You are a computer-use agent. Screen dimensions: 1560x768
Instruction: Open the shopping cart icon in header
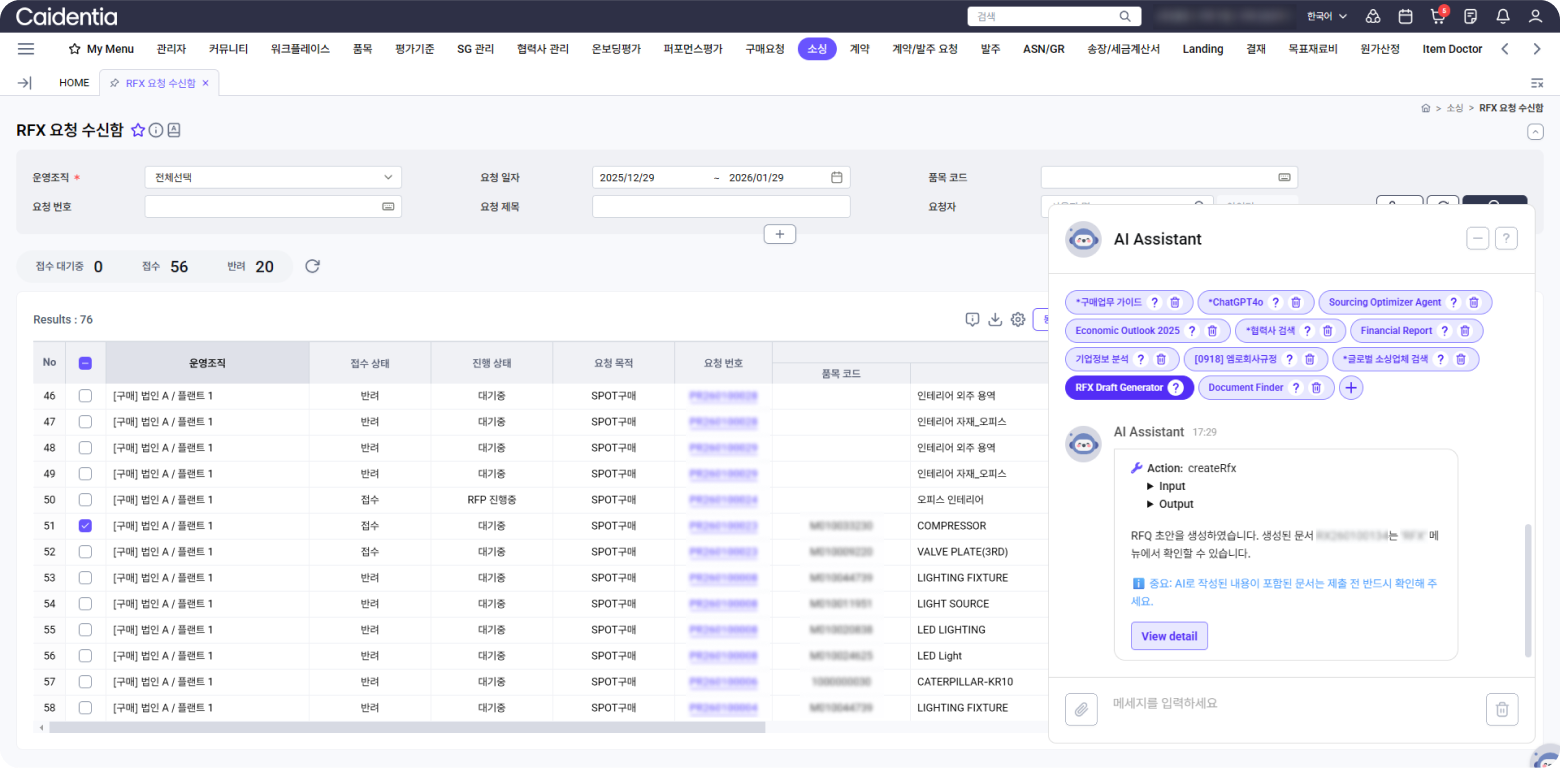click(x=1437, y=17)
